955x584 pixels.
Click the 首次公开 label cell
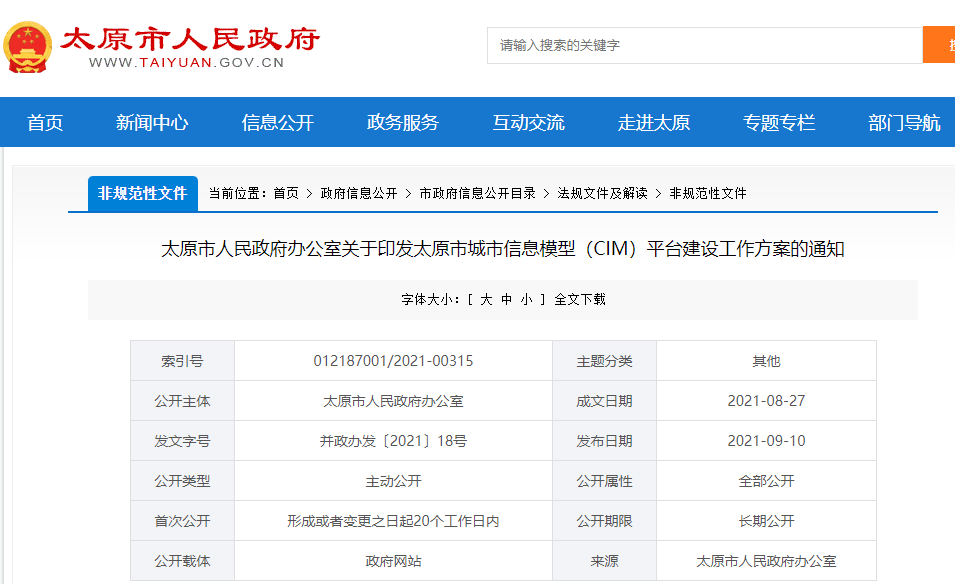tap(182, 521)
